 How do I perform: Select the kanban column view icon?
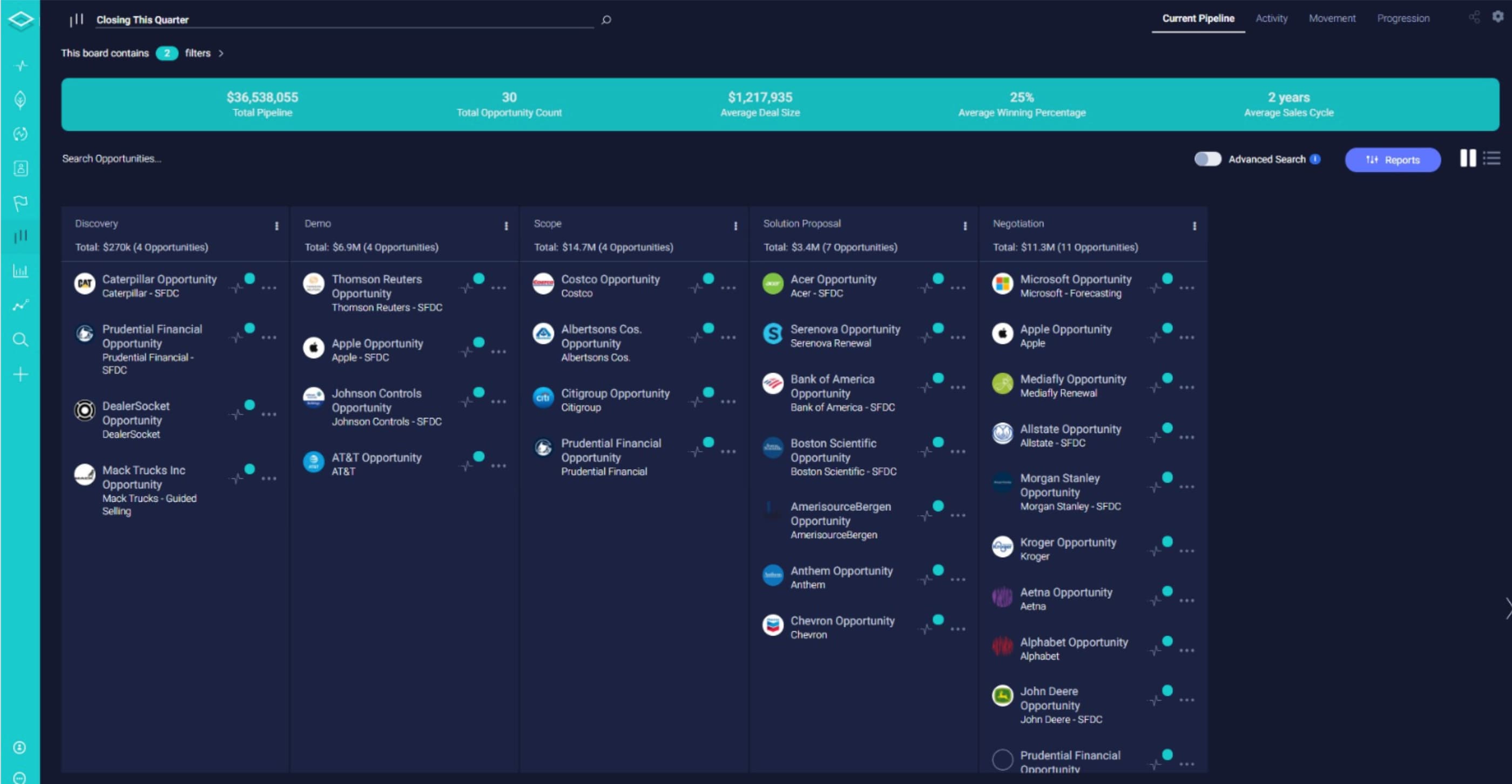(1467, 158)
